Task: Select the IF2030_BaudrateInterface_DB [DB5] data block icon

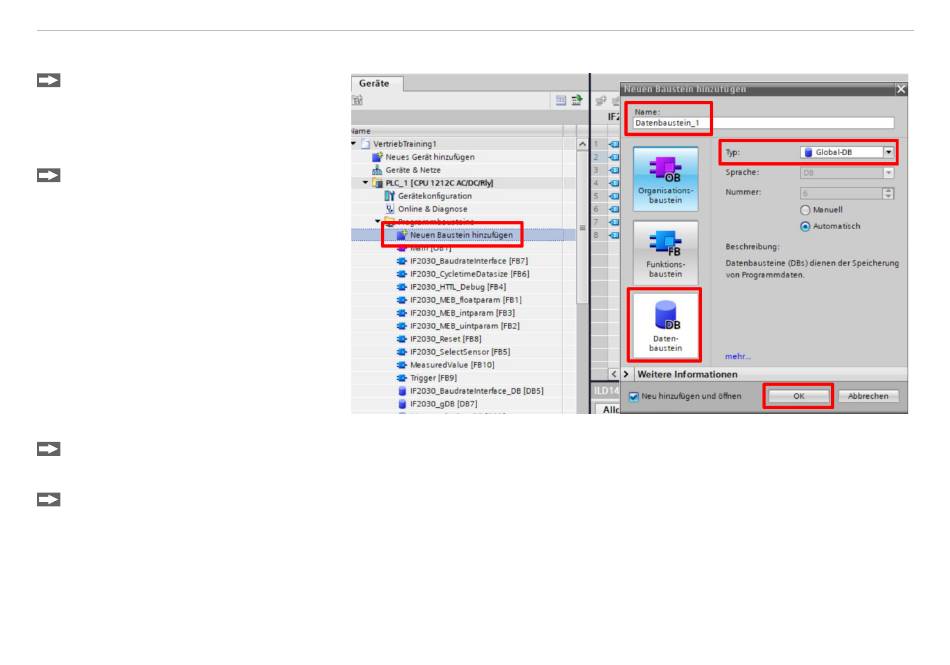Action: 402,391
